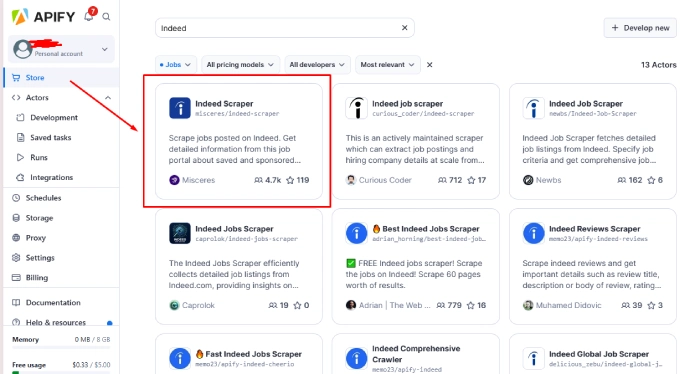
Task: Open Indeed Job Scraper by Newbs
Action: (x=593, y=141)
